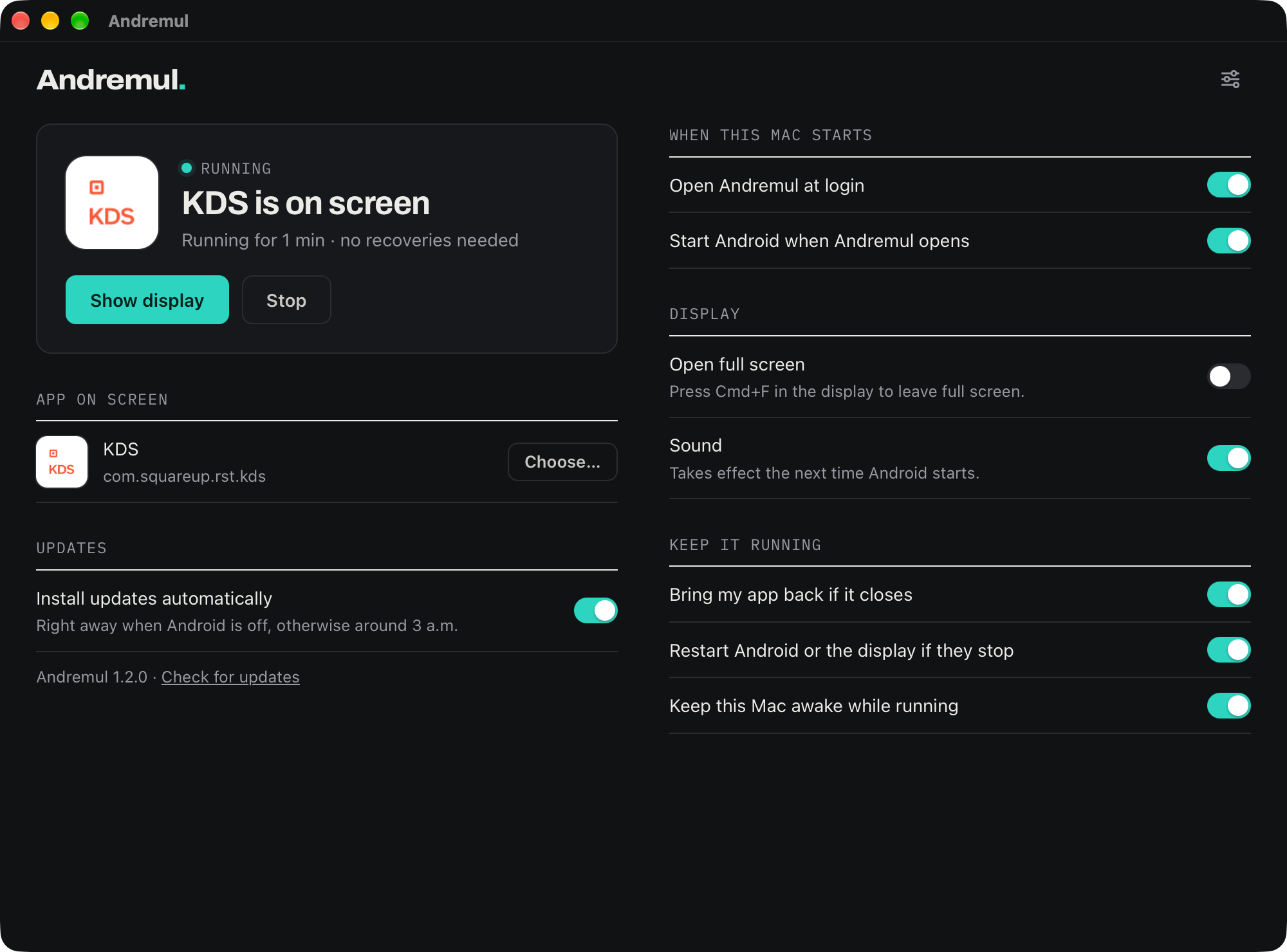This screenshot has width=1287, height=952.
Task: Turn off the Sound toggle
Action: [x=1228, y=458]
